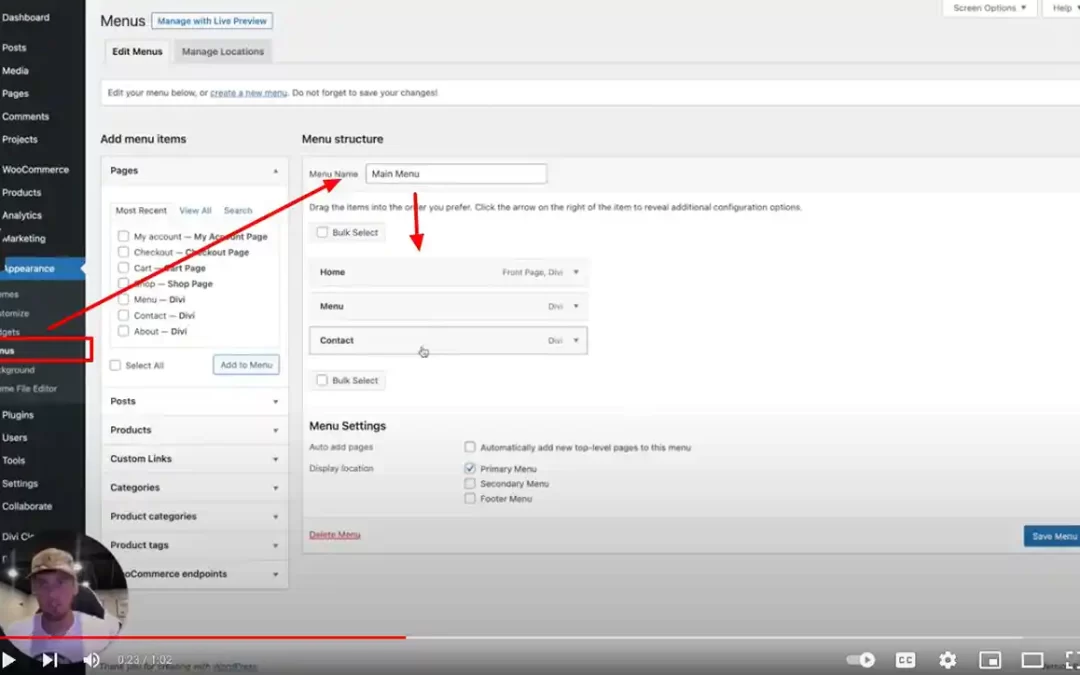Mute the video volume
The height and width of the screenshot is (675, 1080).
coord(91,660)
